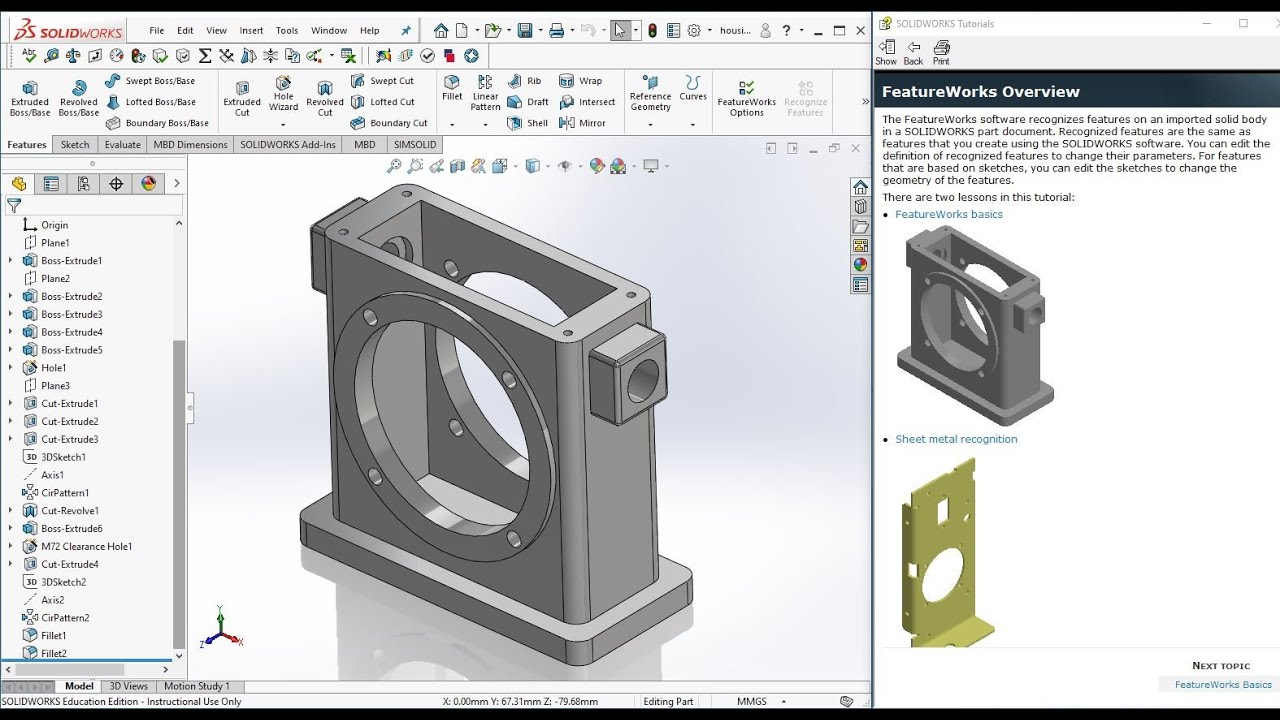Follow the Next topic FeatureWorks Basics link
This screenshot has width=1280, height=720.
1223,685
